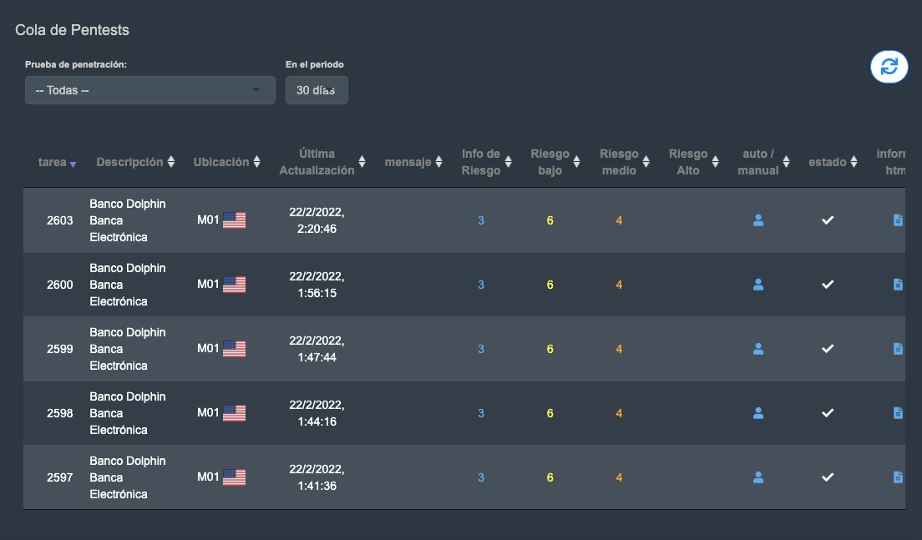The width and height of the screenshot is (922, 540).
Task: Click Info de Riesgo value 3 for task 2598
Action: [x=481, y=413]
